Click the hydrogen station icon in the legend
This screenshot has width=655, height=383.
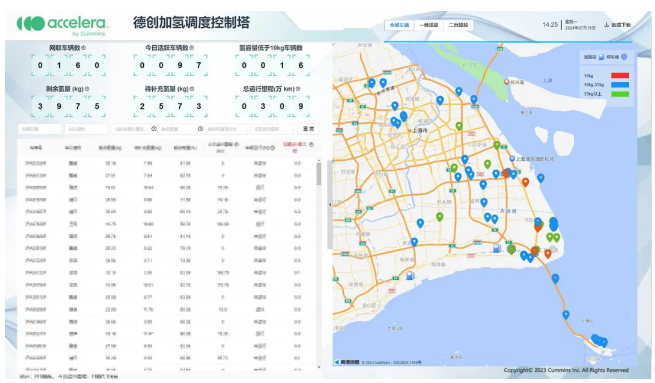(x=602, y=57)
